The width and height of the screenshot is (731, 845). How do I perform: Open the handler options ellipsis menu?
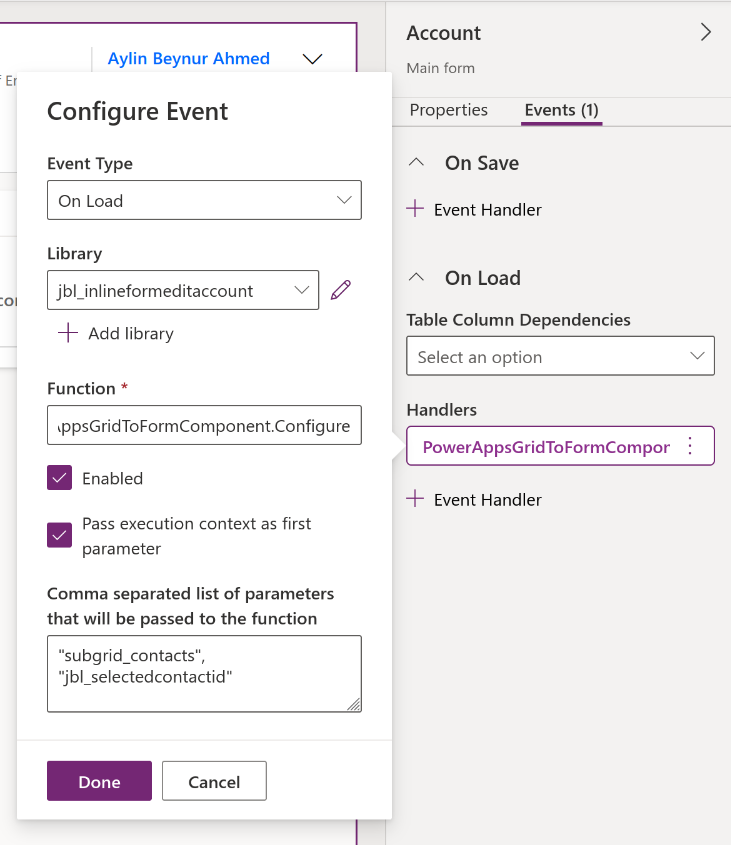[689, 445]
